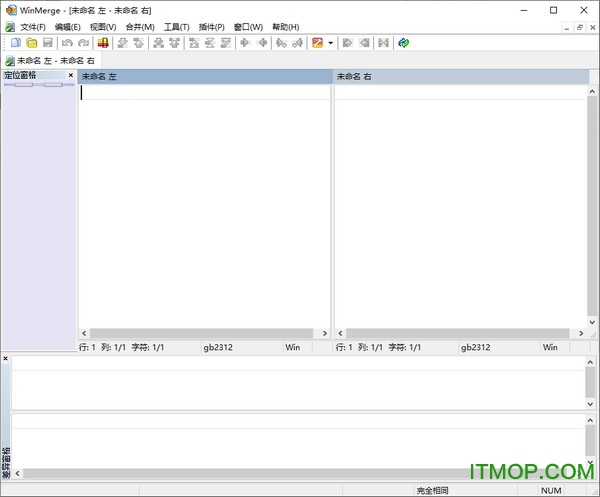Jump to last difference icon

pyautogui.click(x=226, y=43)
